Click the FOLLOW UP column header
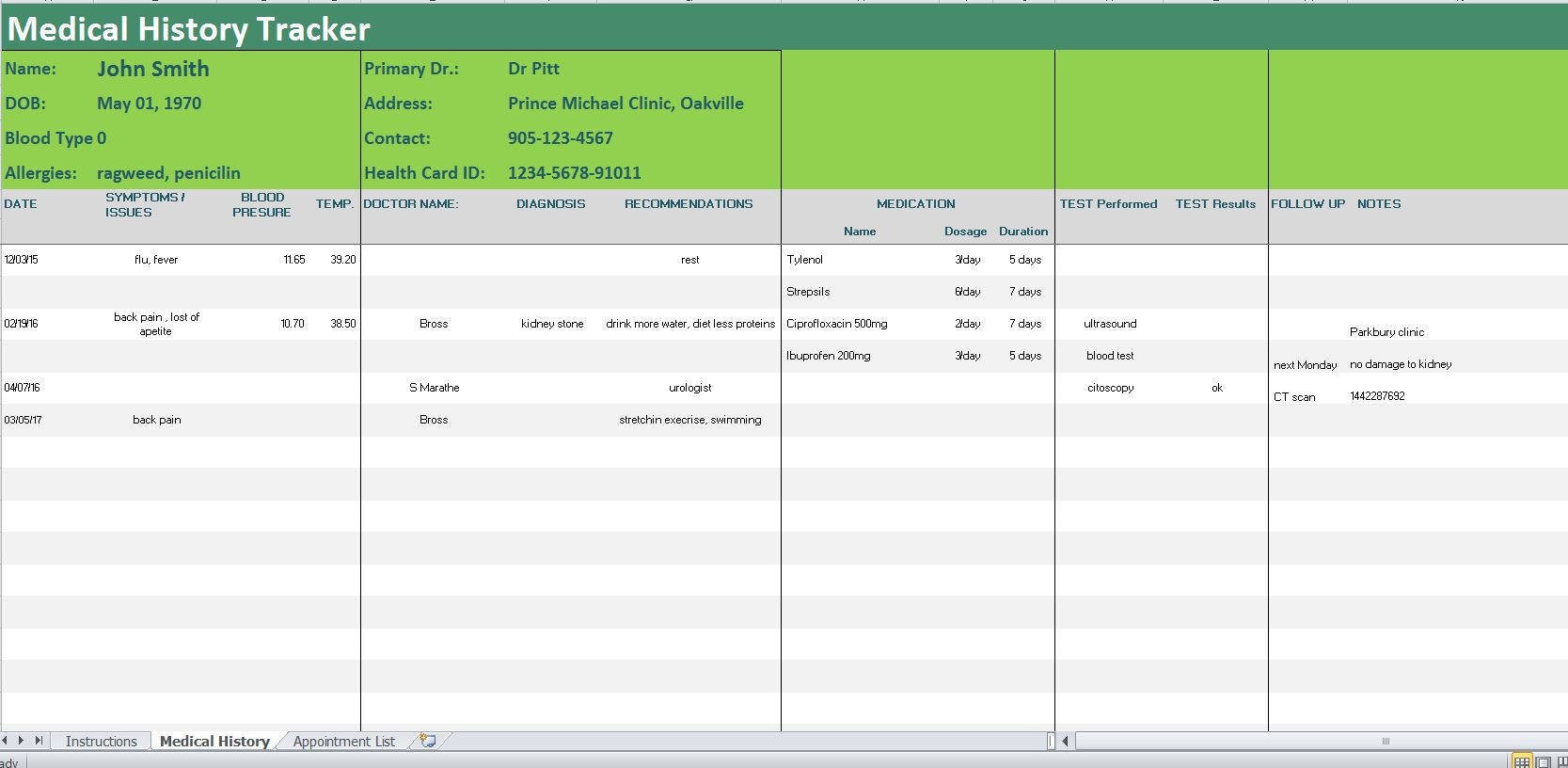 pyautogui.click(x=1308, y=204)
